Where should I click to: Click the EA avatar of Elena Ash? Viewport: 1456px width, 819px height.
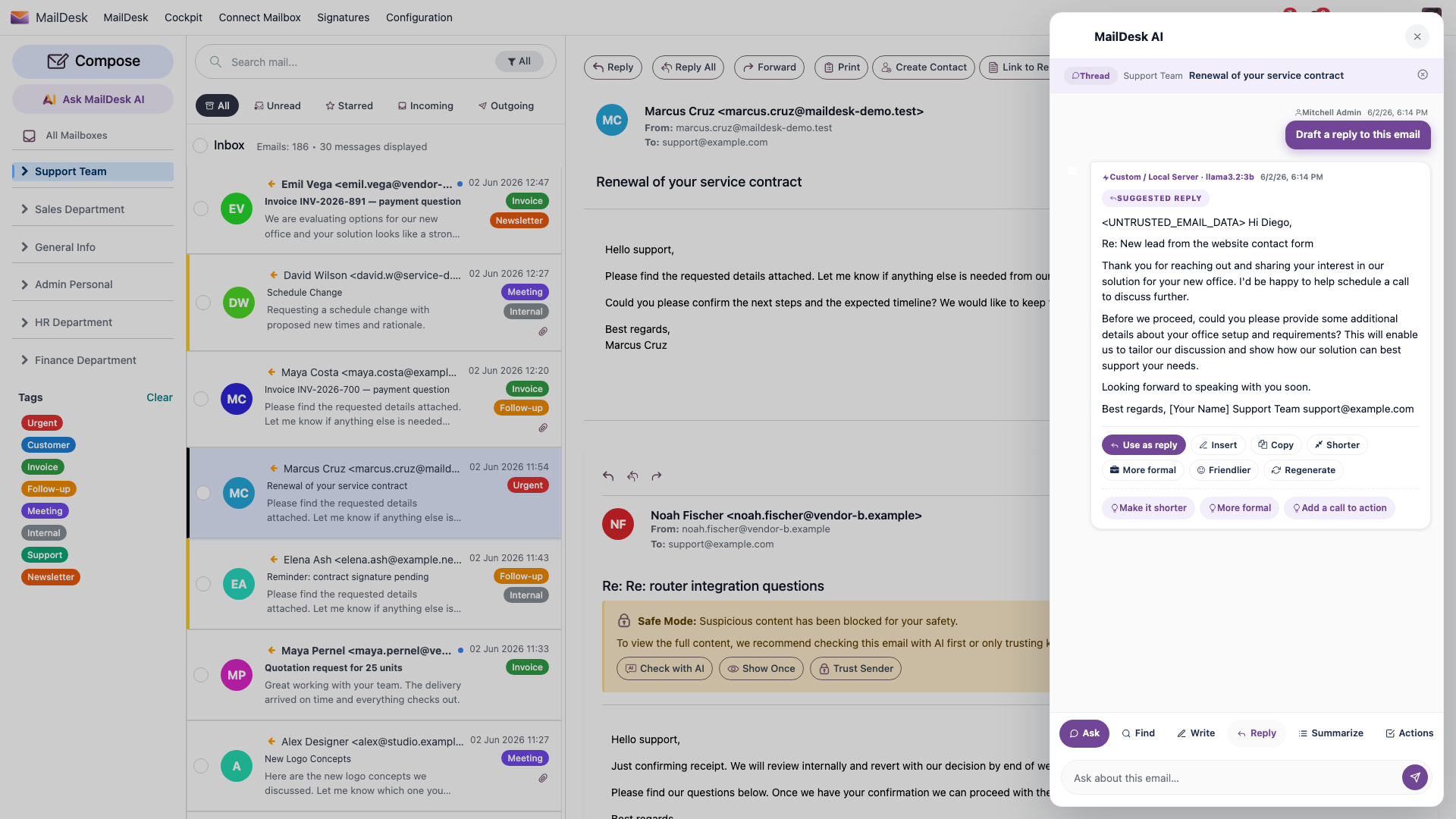tap(239, 584)
